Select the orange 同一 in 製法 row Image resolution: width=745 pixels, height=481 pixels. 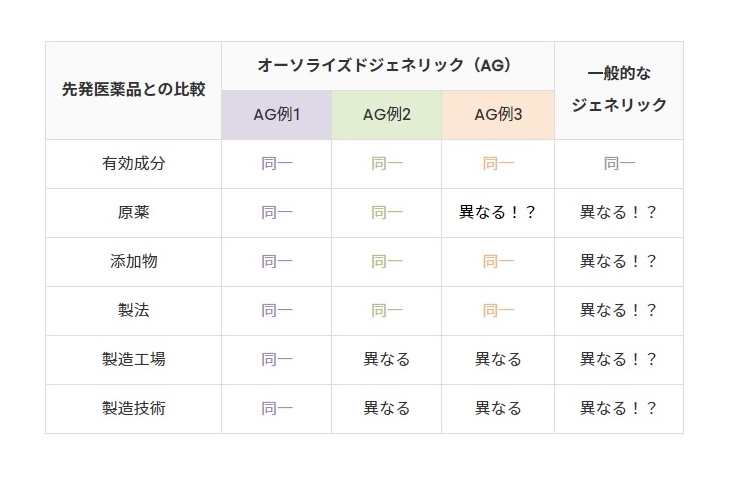(x=498, y=310)
